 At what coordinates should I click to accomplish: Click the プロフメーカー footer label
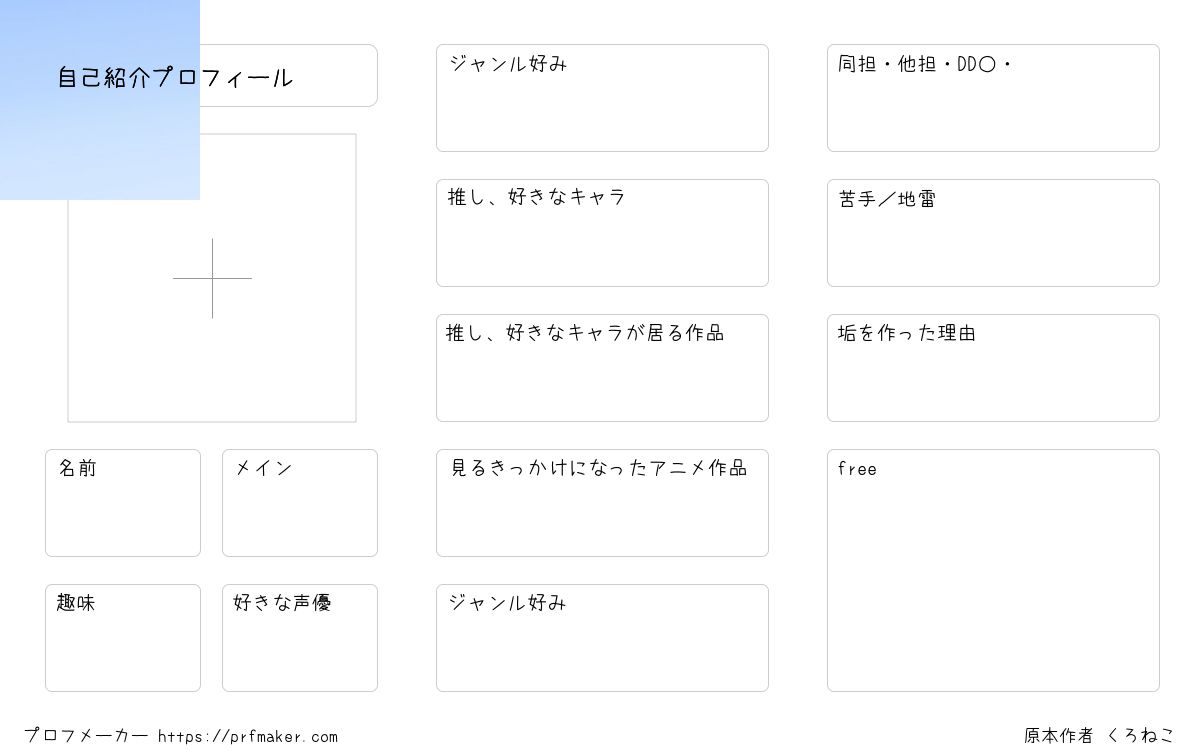86,736
